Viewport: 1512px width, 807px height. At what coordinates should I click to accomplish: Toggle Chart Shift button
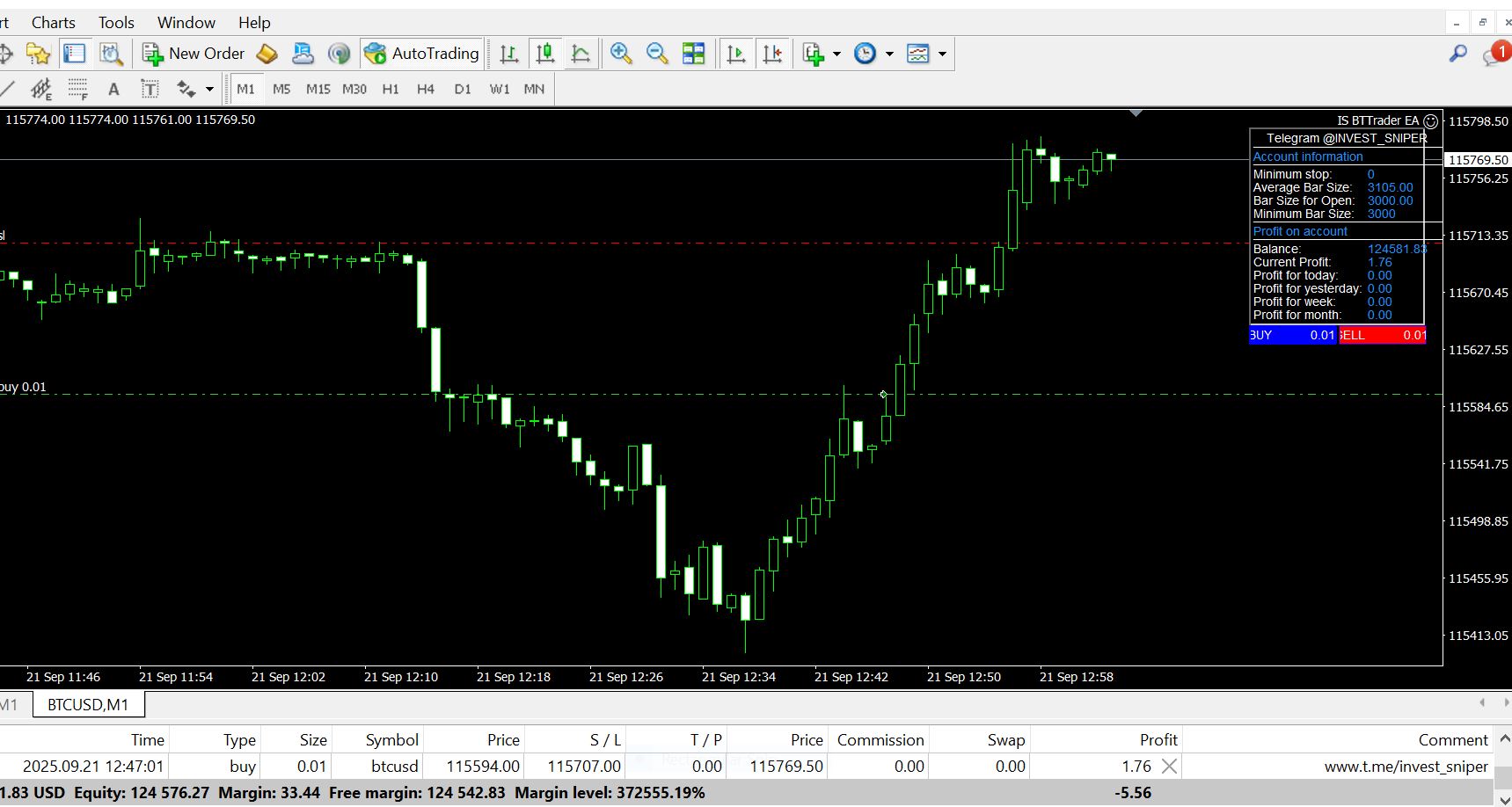[x=772, y=54]
